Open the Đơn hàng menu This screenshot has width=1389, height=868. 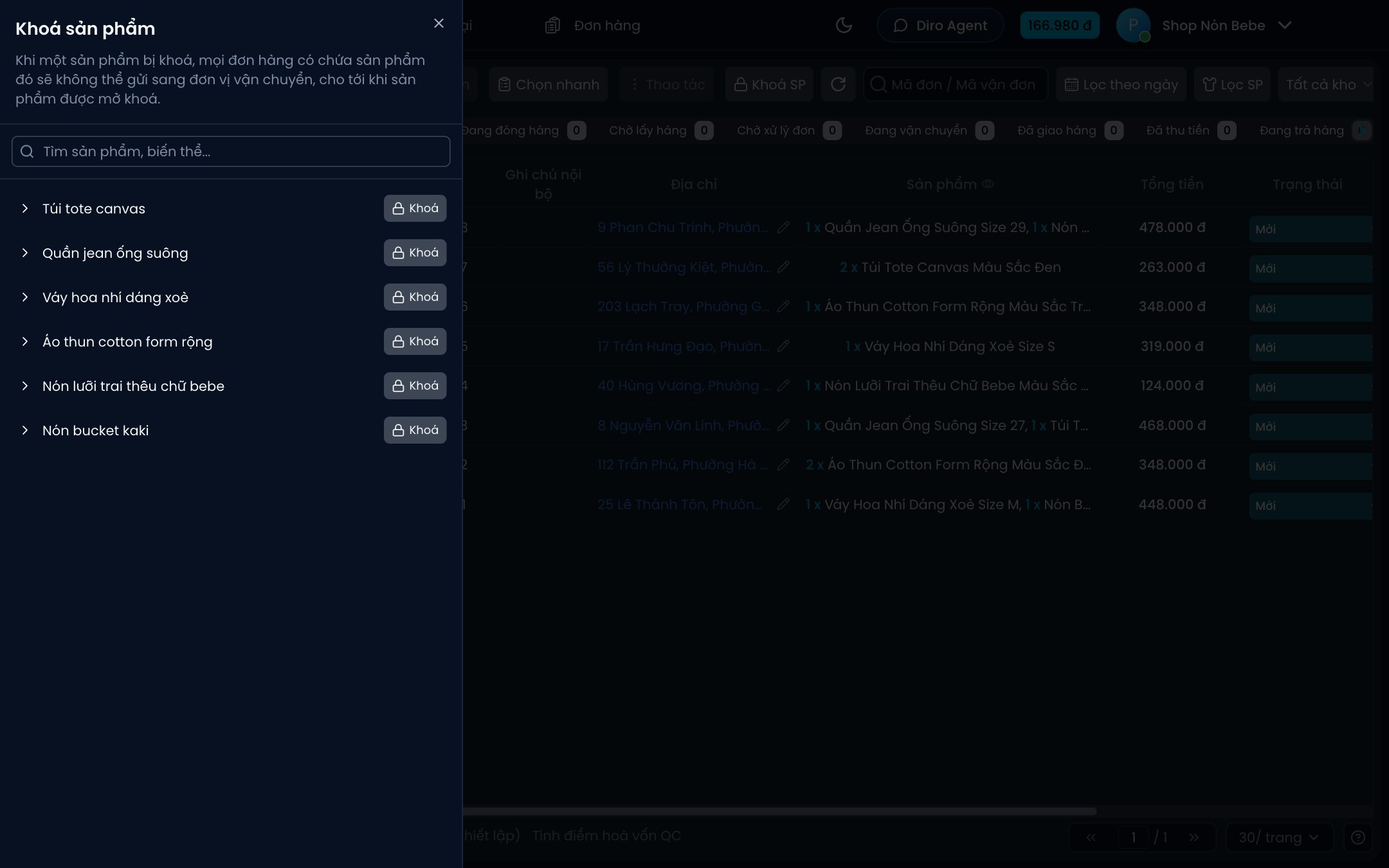(593, 25)
